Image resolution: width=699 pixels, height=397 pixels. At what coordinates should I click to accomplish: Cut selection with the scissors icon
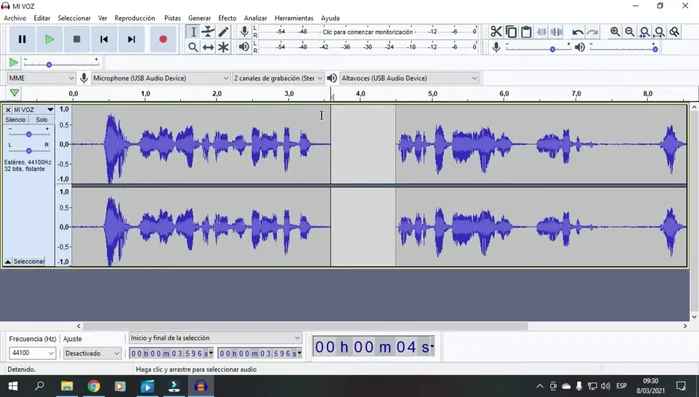496,32
